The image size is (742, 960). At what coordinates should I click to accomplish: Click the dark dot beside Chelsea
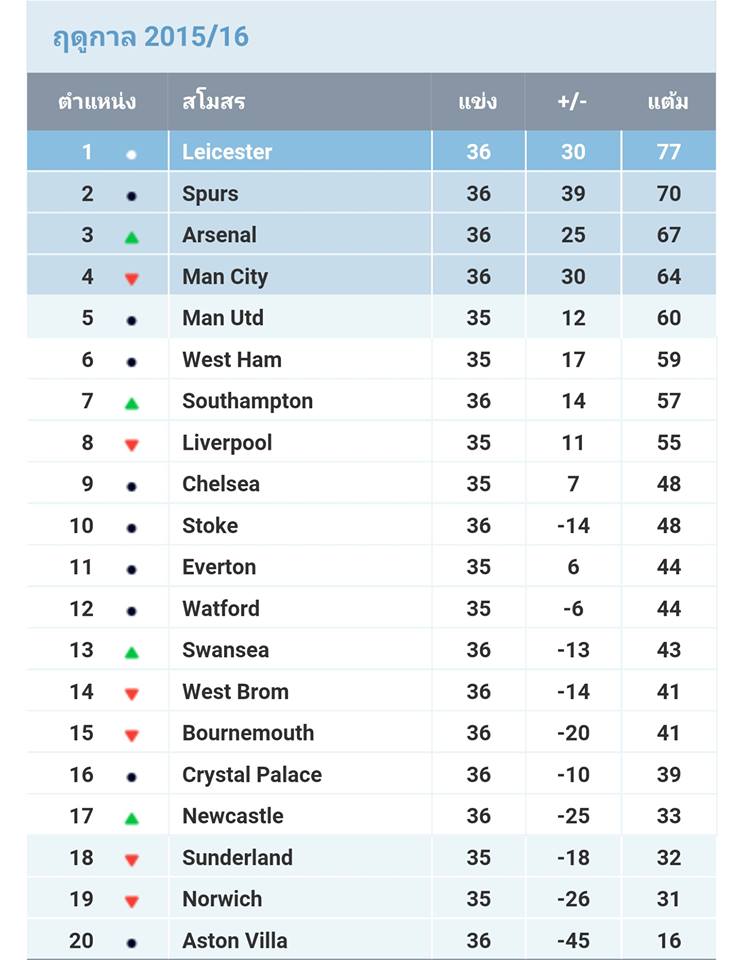coord(131,487)
